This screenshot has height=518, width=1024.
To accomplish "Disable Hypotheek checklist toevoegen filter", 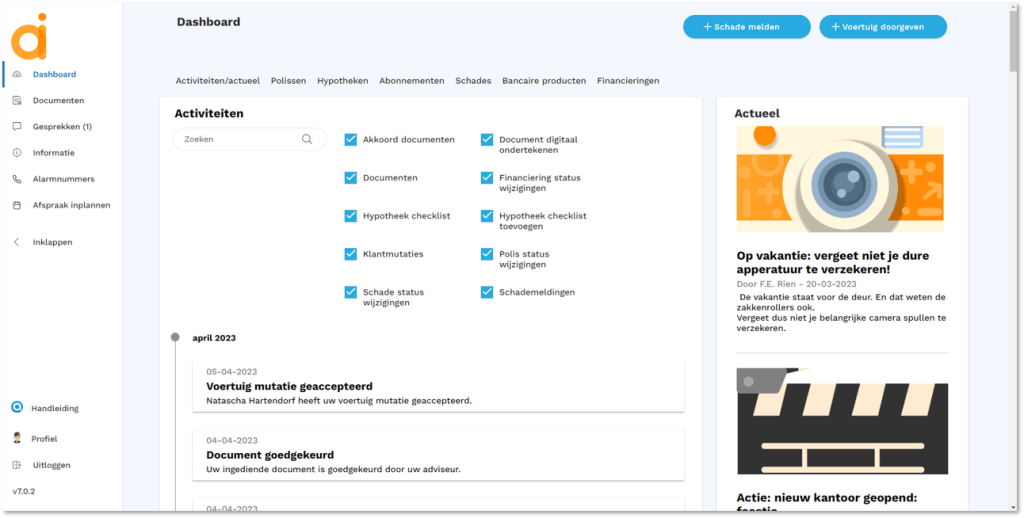I will tap(487, 216).
